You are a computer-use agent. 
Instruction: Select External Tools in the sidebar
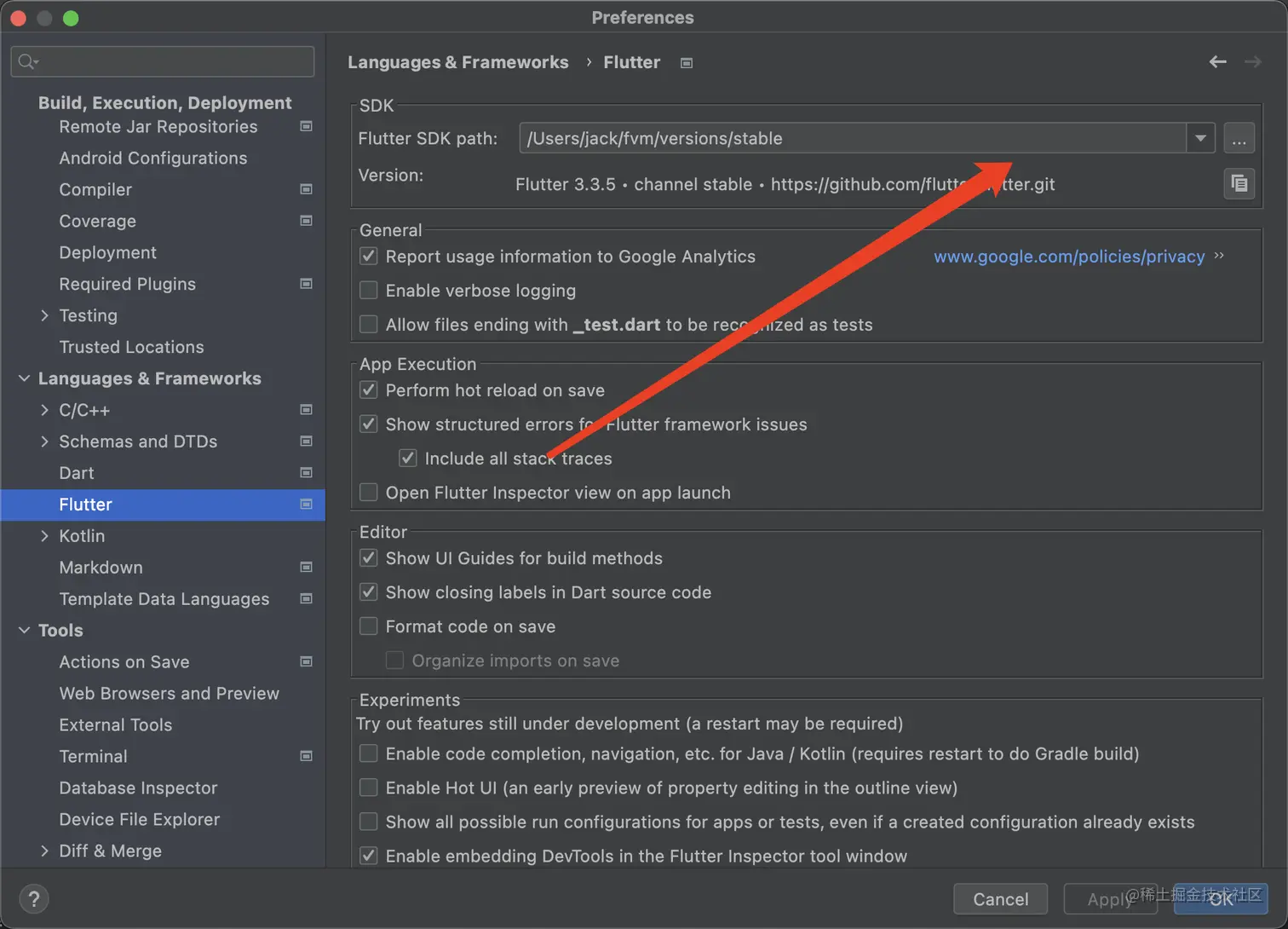(x=116, y=725)
